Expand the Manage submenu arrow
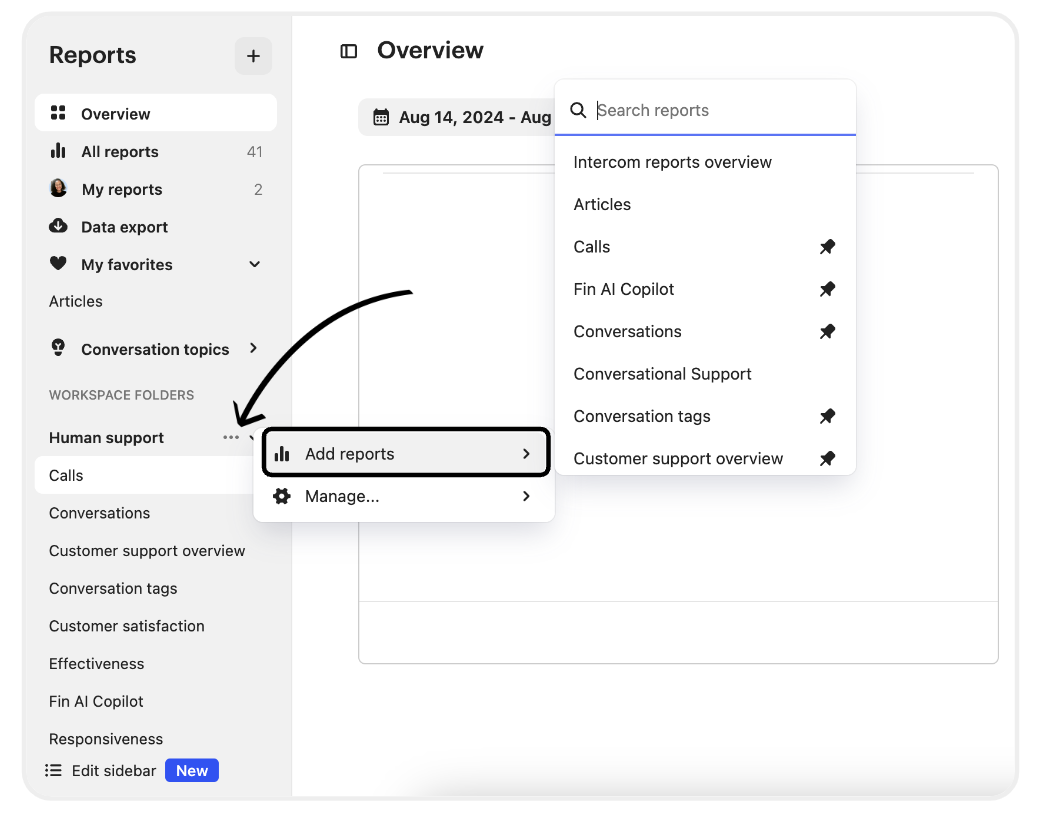Viewport: 1038px width, 816px height. [526, 496]
